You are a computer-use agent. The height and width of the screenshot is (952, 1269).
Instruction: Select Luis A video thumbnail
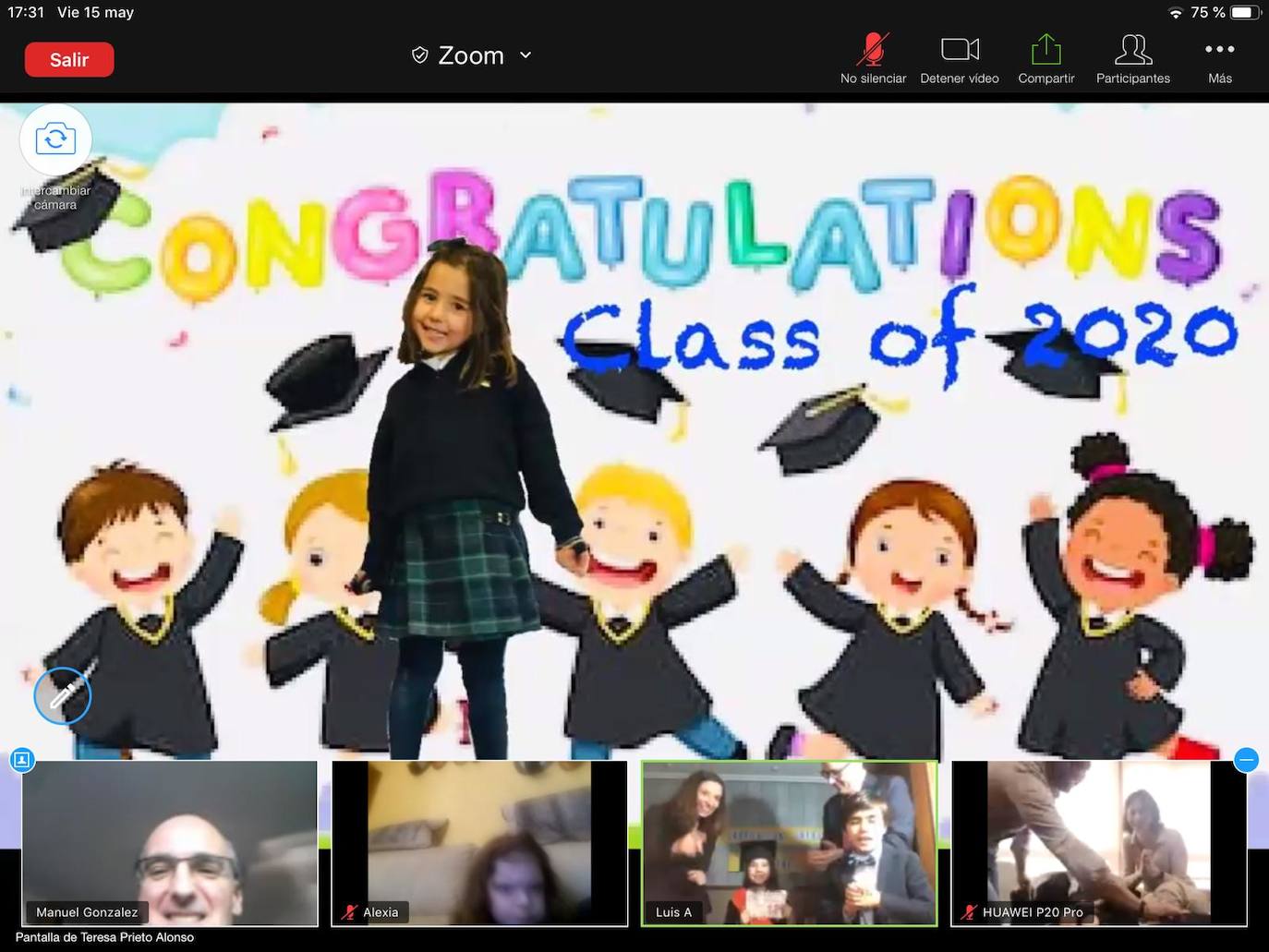pyautogui.click(x=789, y=843)
